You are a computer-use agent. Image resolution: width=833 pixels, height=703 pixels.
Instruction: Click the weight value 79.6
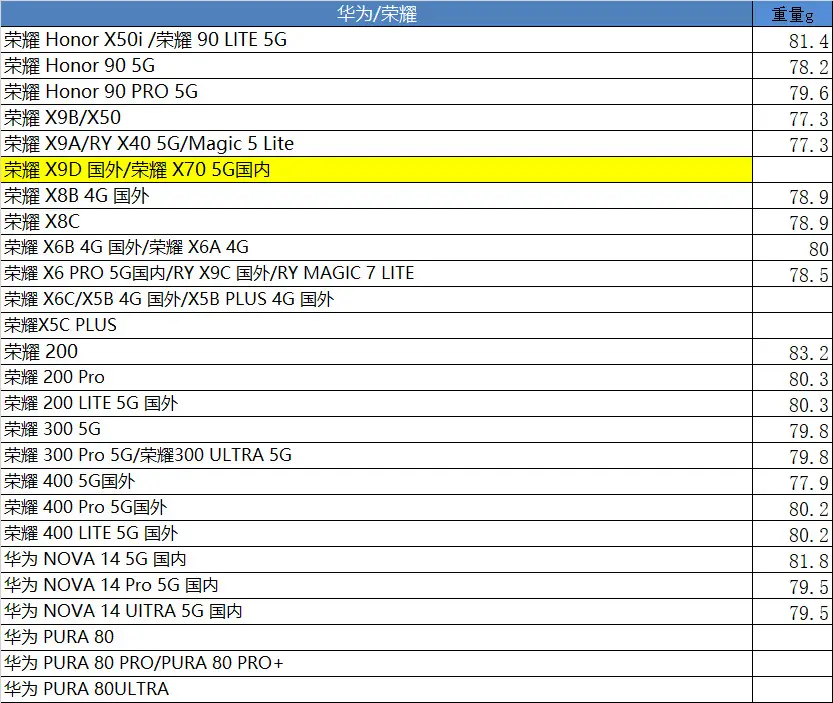pos(808,93)
